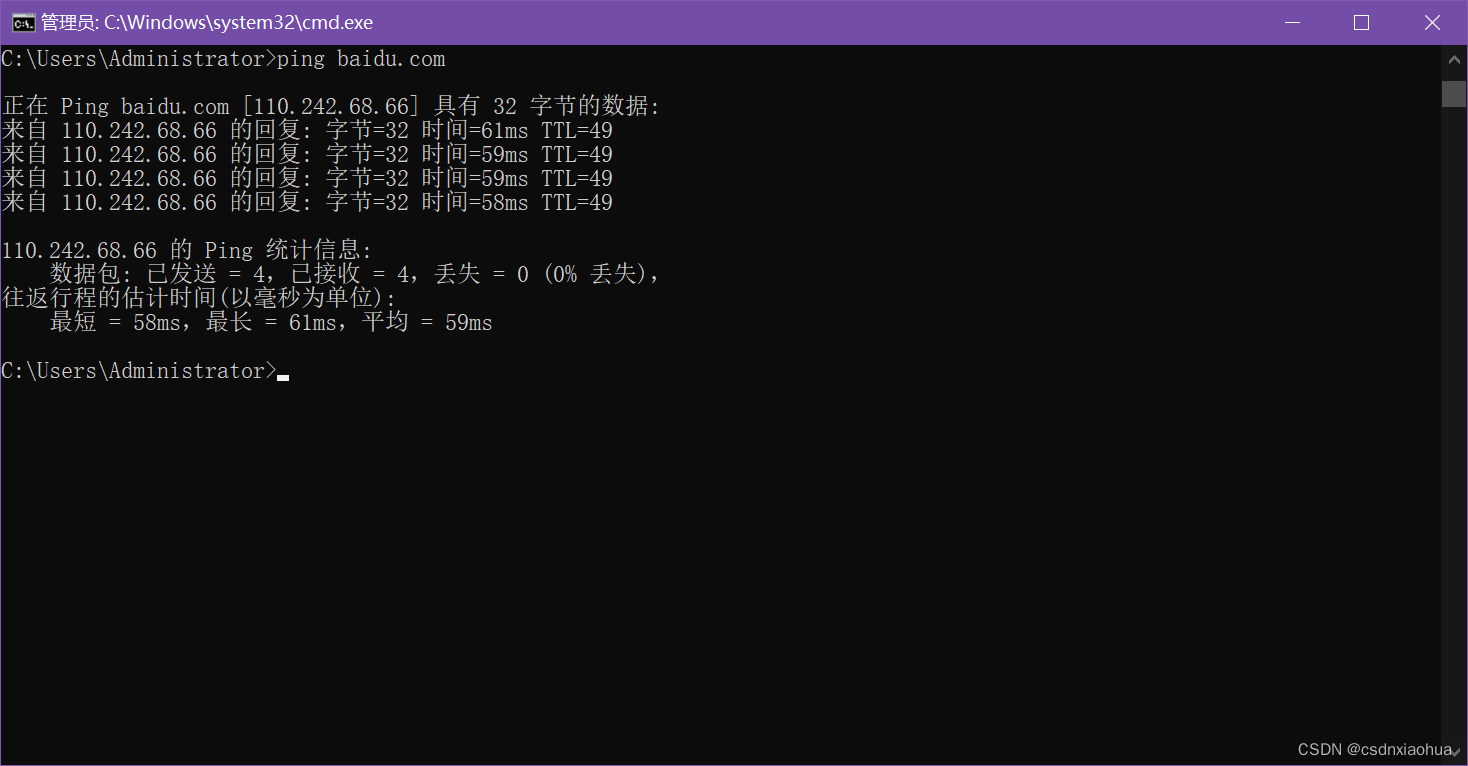This screenshot has height=766, width=1468.
Task: Click the "往返行程的估计时间" line
Action: coord(199,298)
